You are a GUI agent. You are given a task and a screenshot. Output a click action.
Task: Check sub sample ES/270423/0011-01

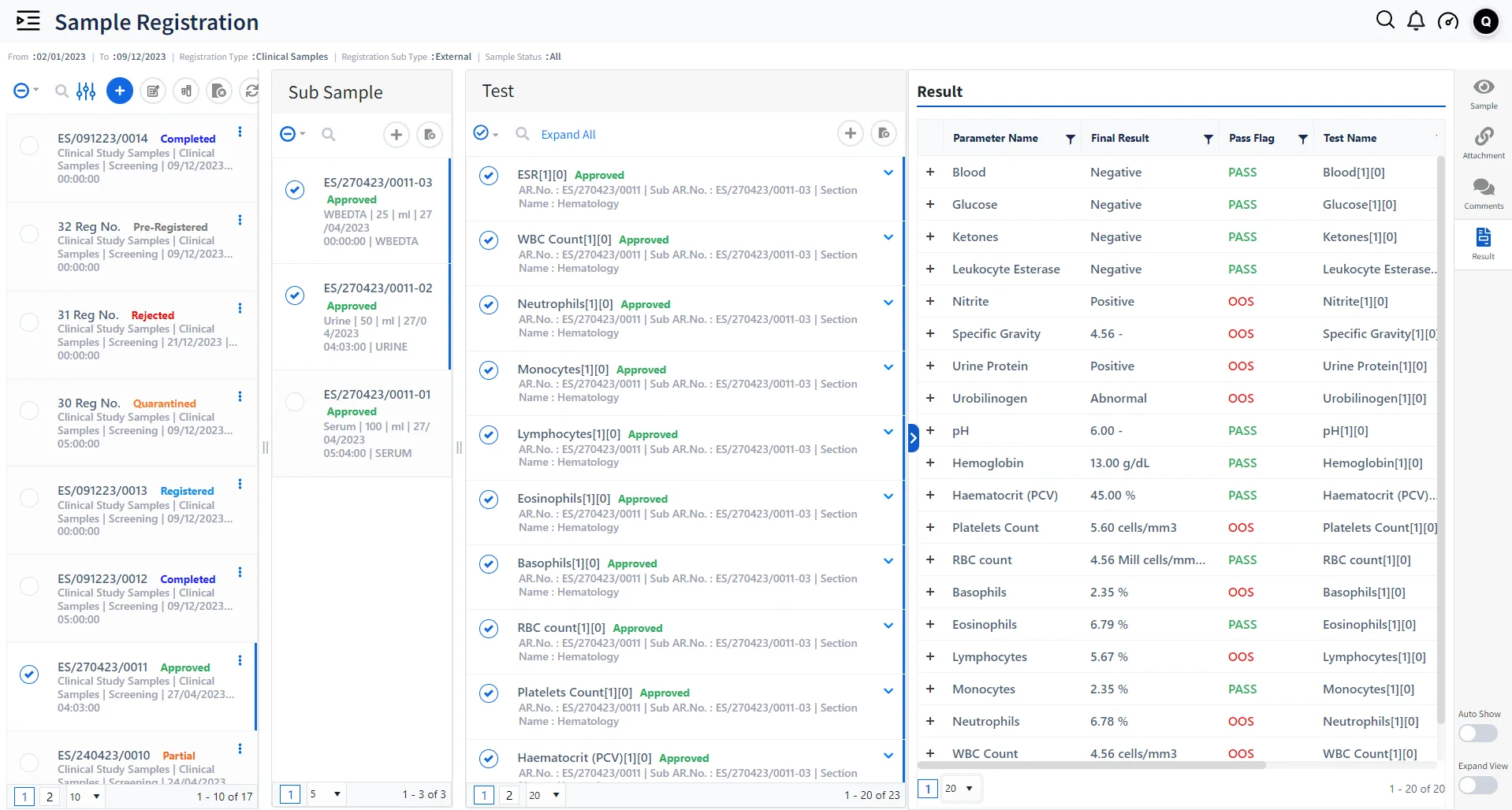click(x=295, y=402)
